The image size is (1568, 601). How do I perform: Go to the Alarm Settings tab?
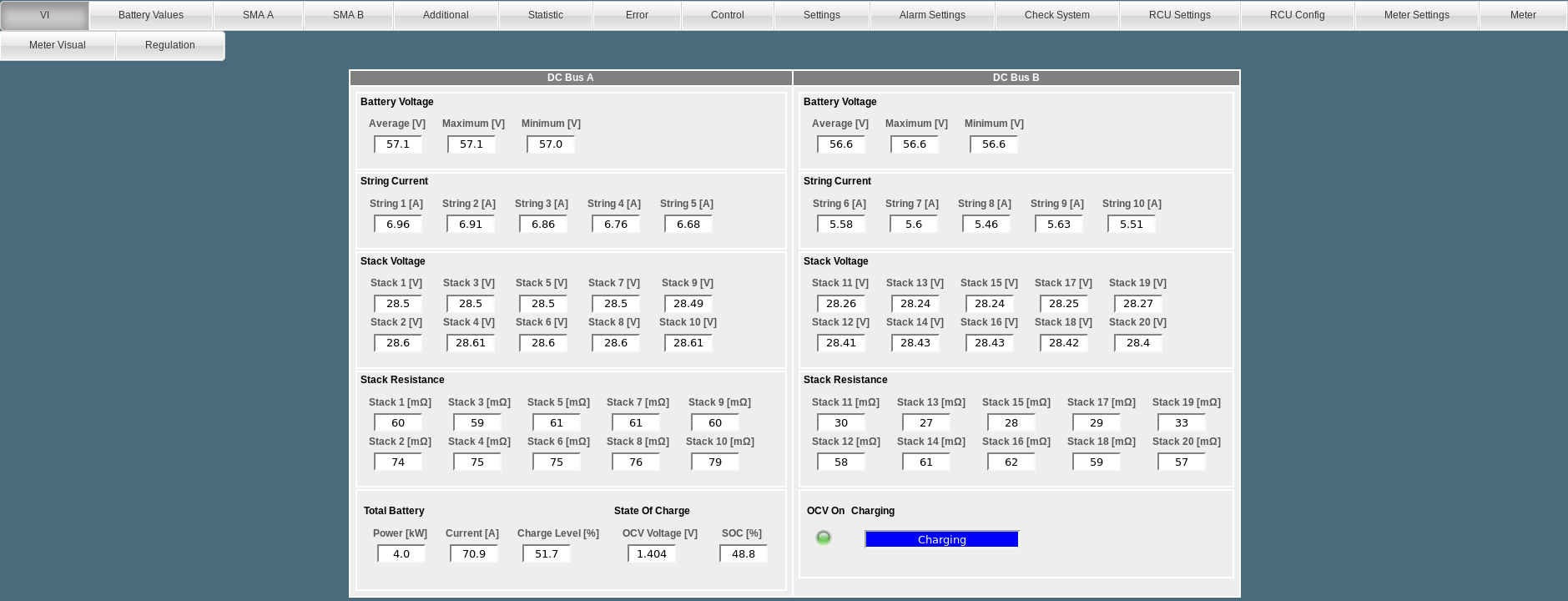tap(932, 15)
